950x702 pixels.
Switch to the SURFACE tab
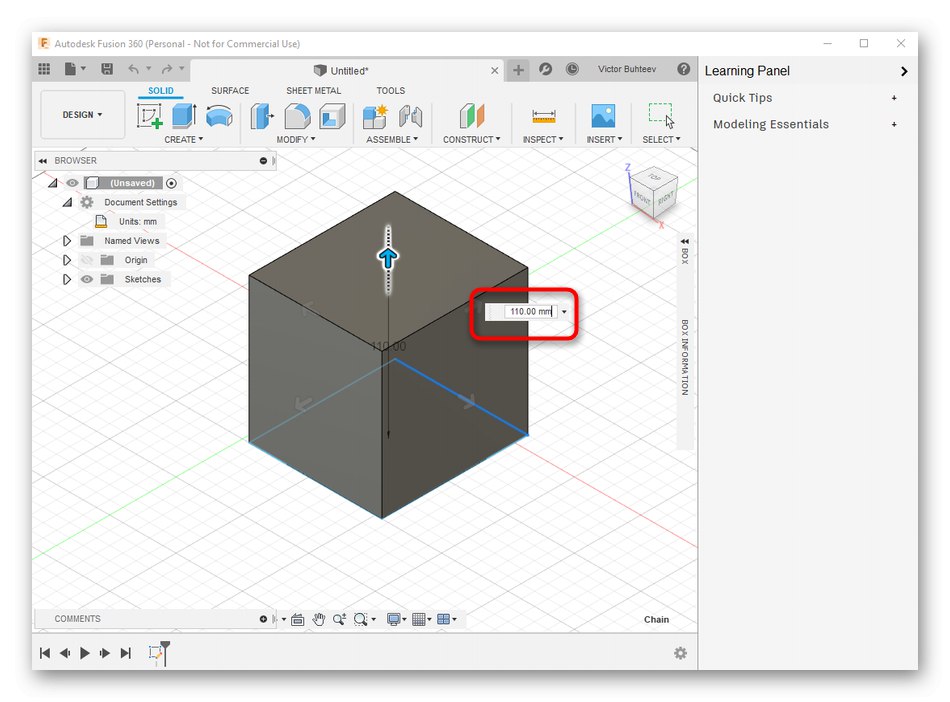click(x=230, y=91)
